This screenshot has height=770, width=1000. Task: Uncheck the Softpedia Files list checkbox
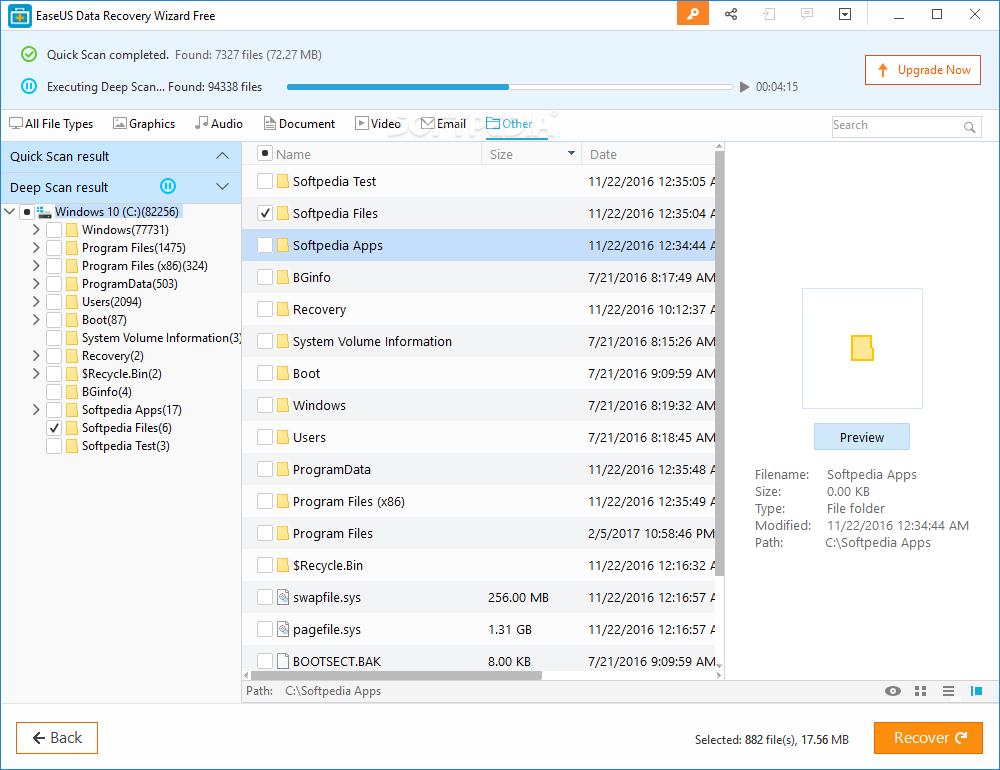pyautogui.click(x=265, y=213)
